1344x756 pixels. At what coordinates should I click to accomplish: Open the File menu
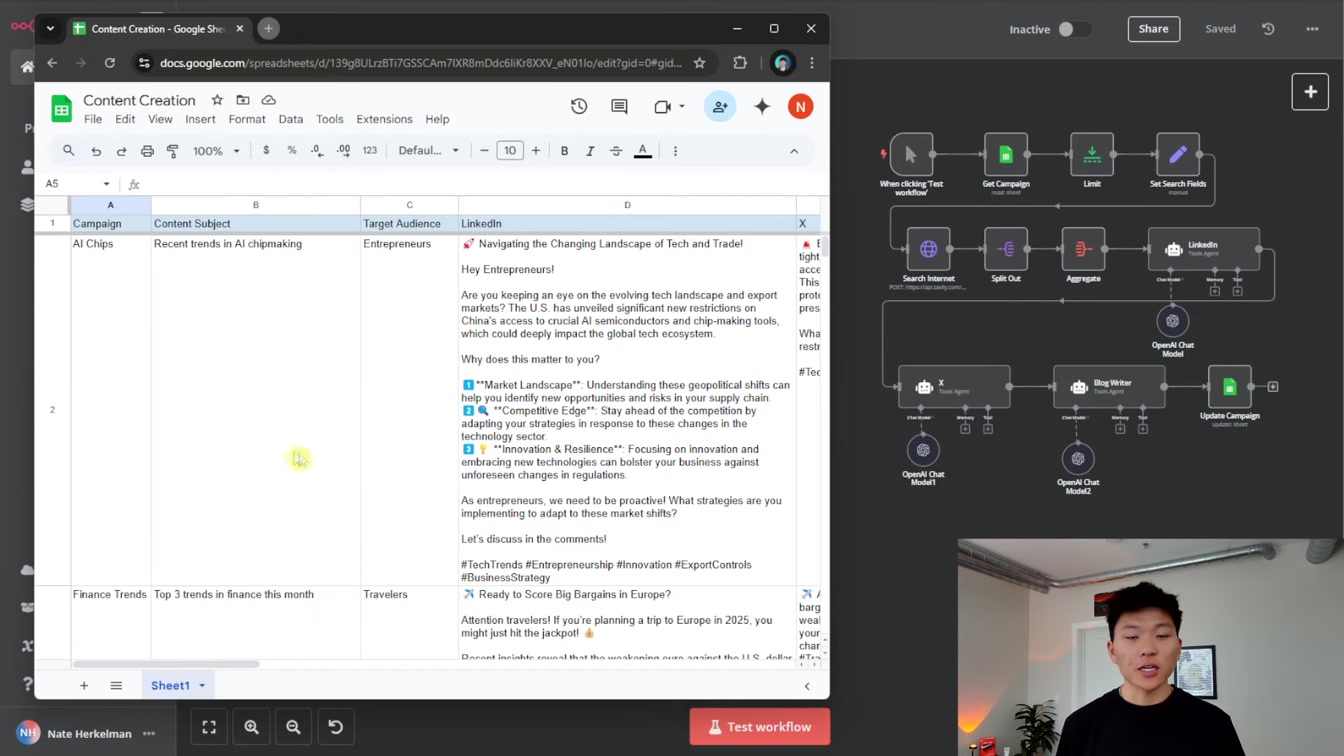[x=93, y=119]
